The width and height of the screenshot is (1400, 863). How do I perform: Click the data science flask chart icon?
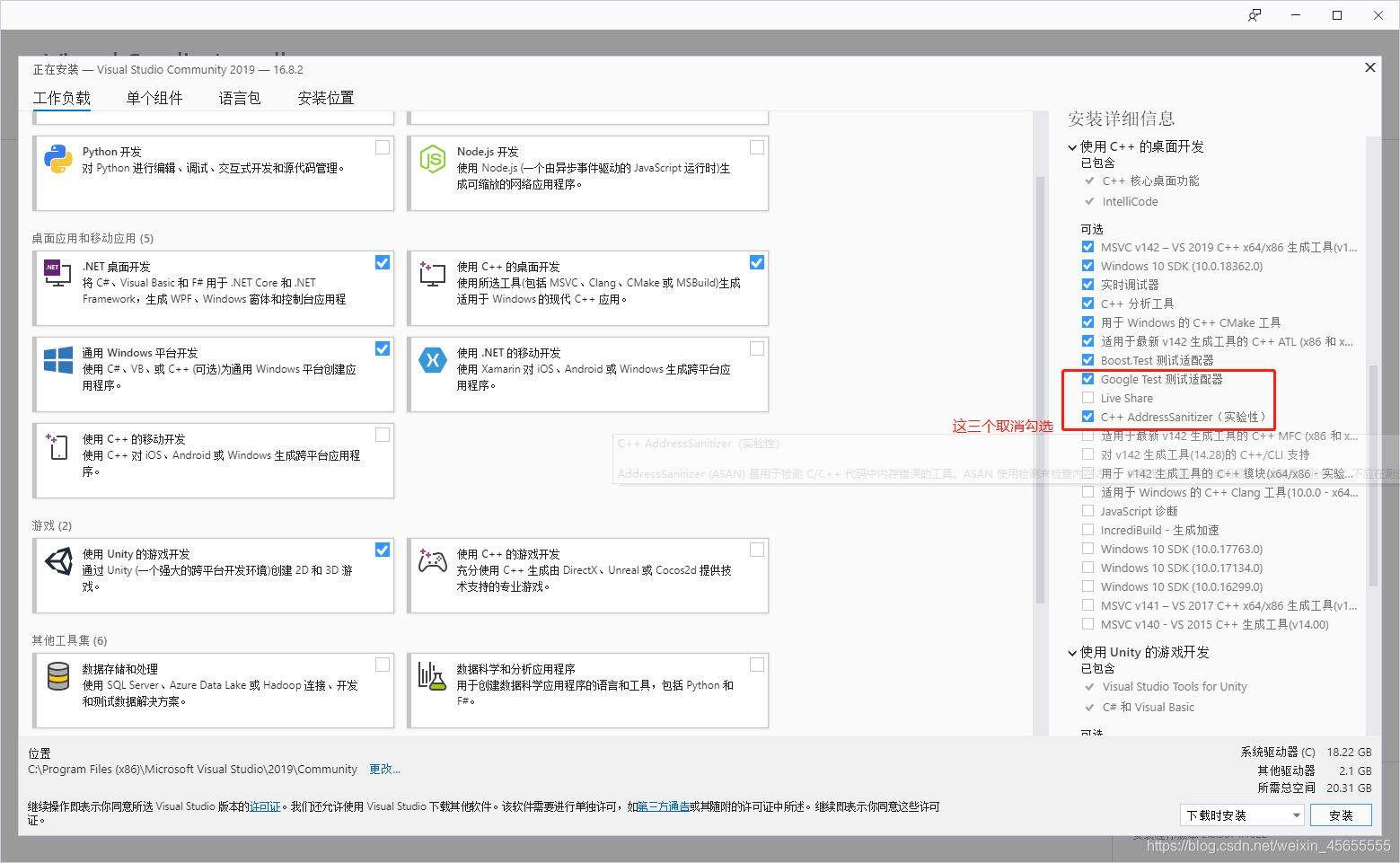[x=432, y=676]
